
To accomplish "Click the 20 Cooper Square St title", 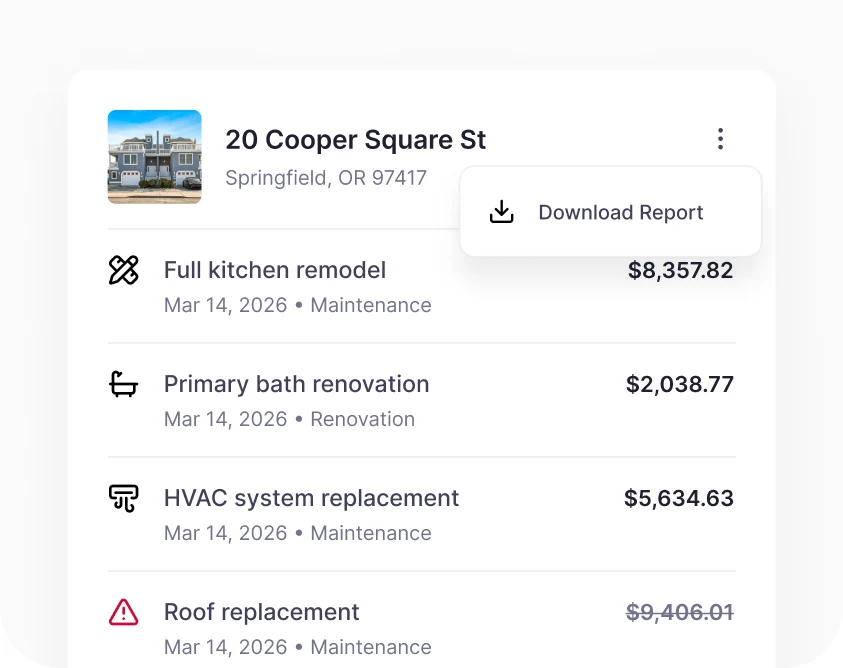I will coord(355,140).
